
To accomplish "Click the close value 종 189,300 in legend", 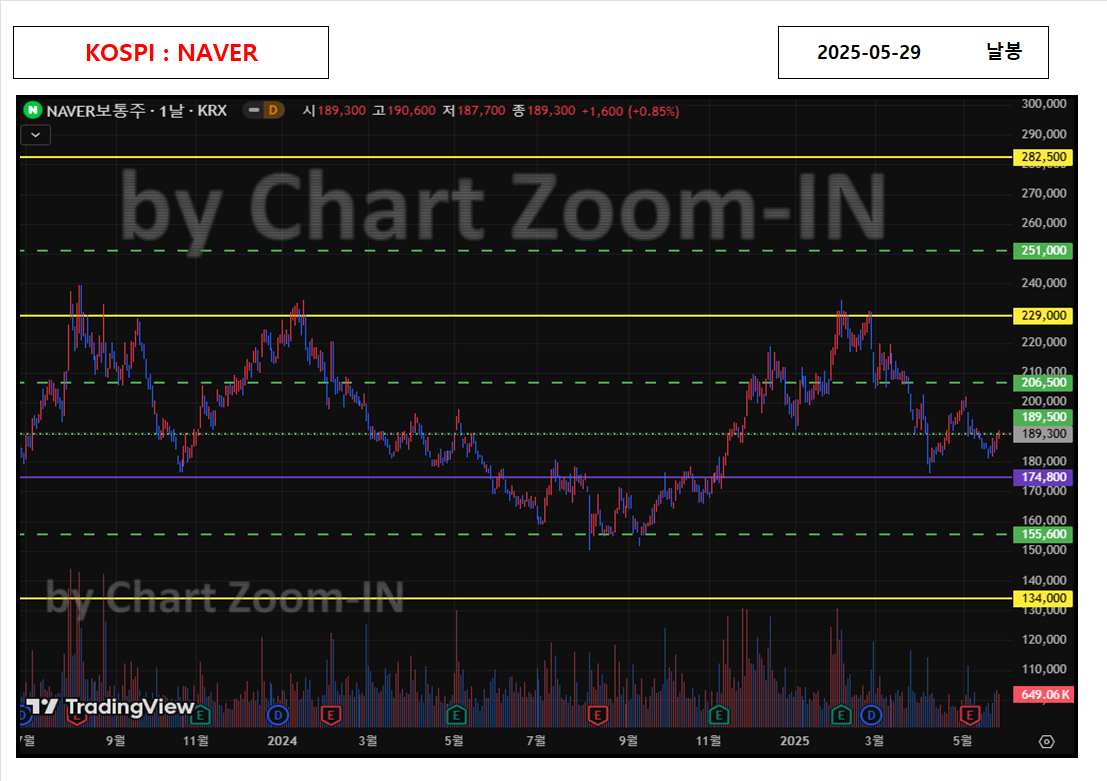I will pyautogui.click(x=544, y=111).
